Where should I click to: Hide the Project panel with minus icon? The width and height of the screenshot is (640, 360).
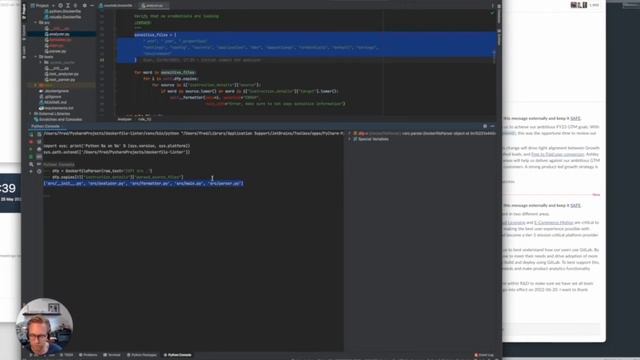pyautogui.click(x=92, y=6)
